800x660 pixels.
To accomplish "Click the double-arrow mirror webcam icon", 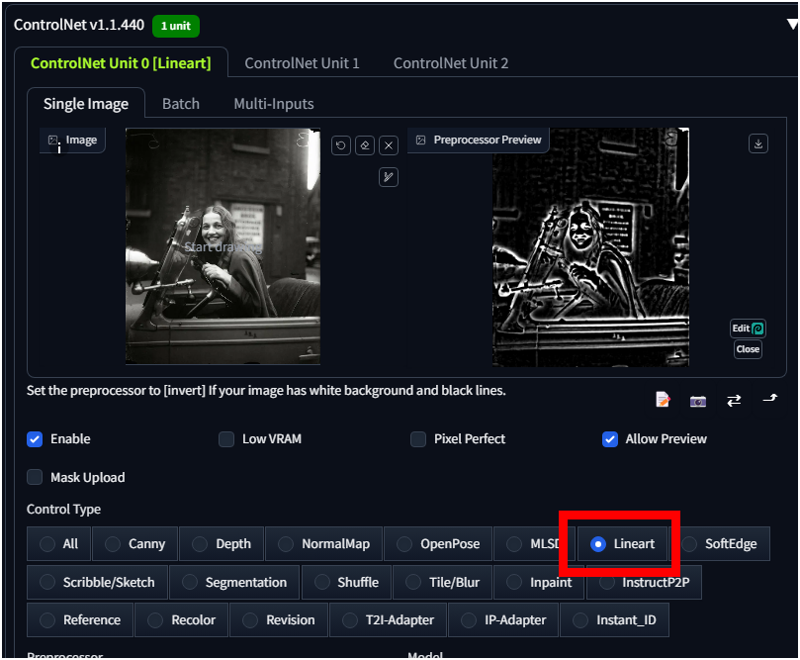I will tap(734, 400).
